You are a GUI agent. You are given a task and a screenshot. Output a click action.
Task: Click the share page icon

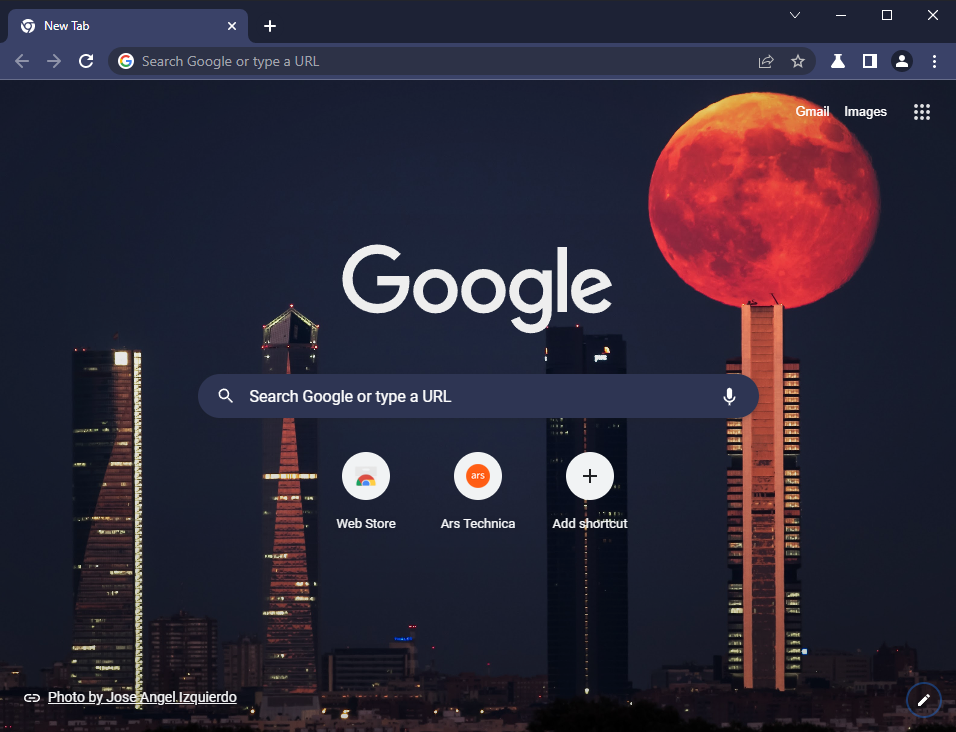click(766, 61)
